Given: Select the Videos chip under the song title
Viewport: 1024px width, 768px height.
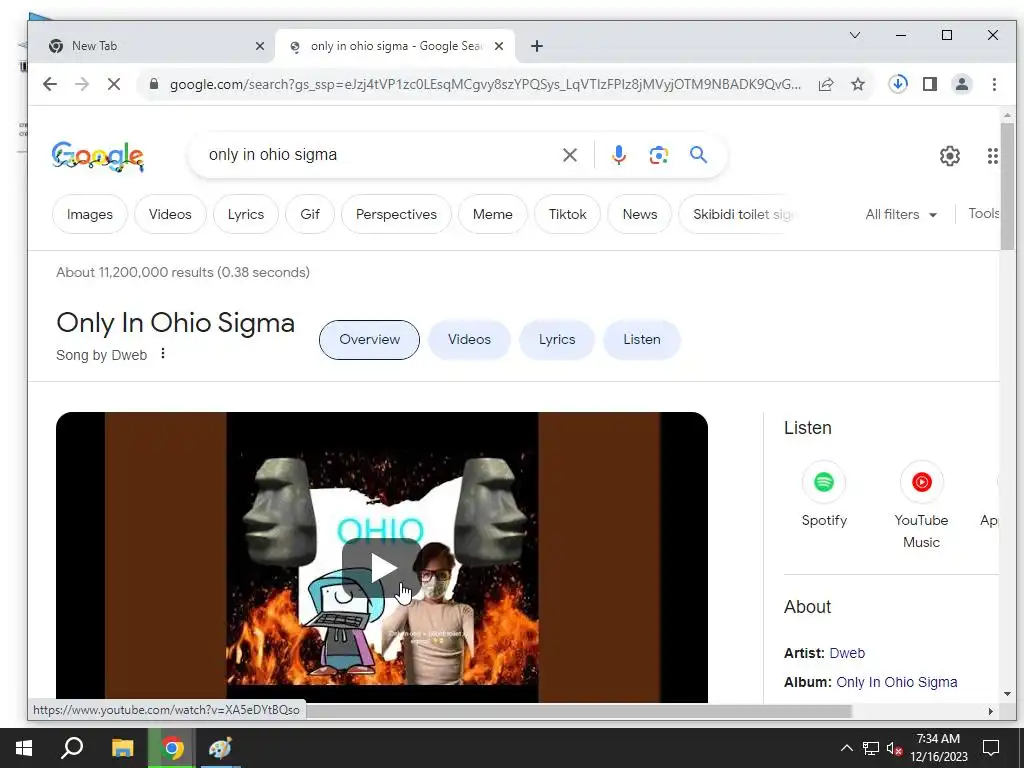Looking at the screenshot, I should point(469,340).
